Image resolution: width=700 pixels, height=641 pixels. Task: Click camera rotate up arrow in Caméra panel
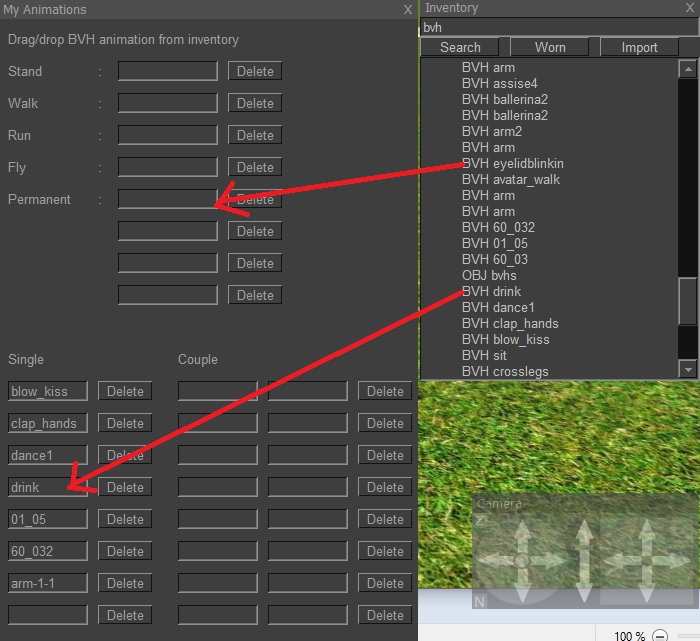(522, 531)
